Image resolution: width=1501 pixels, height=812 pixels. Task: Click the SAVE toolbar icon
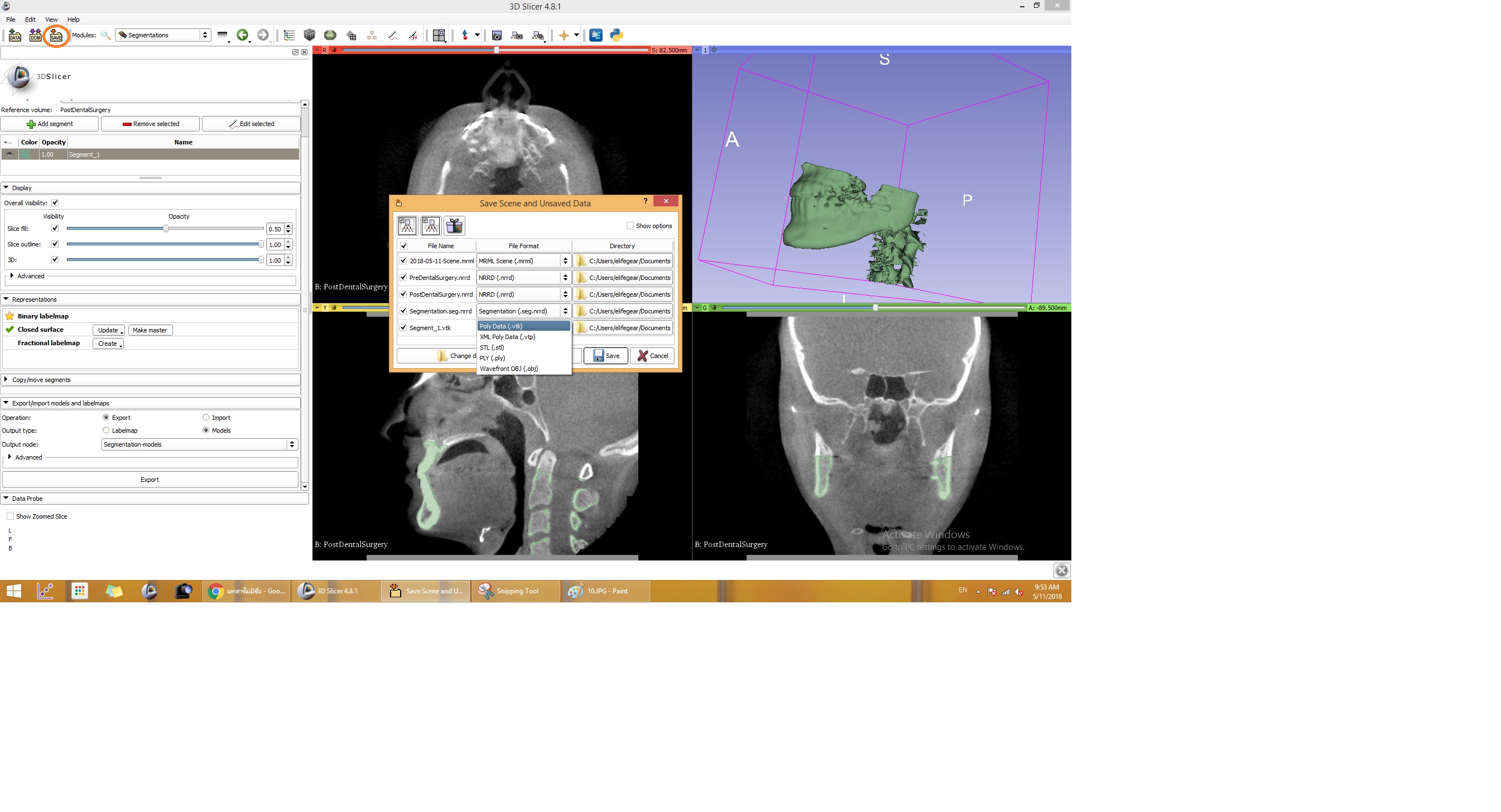click(x=56, y=35)
